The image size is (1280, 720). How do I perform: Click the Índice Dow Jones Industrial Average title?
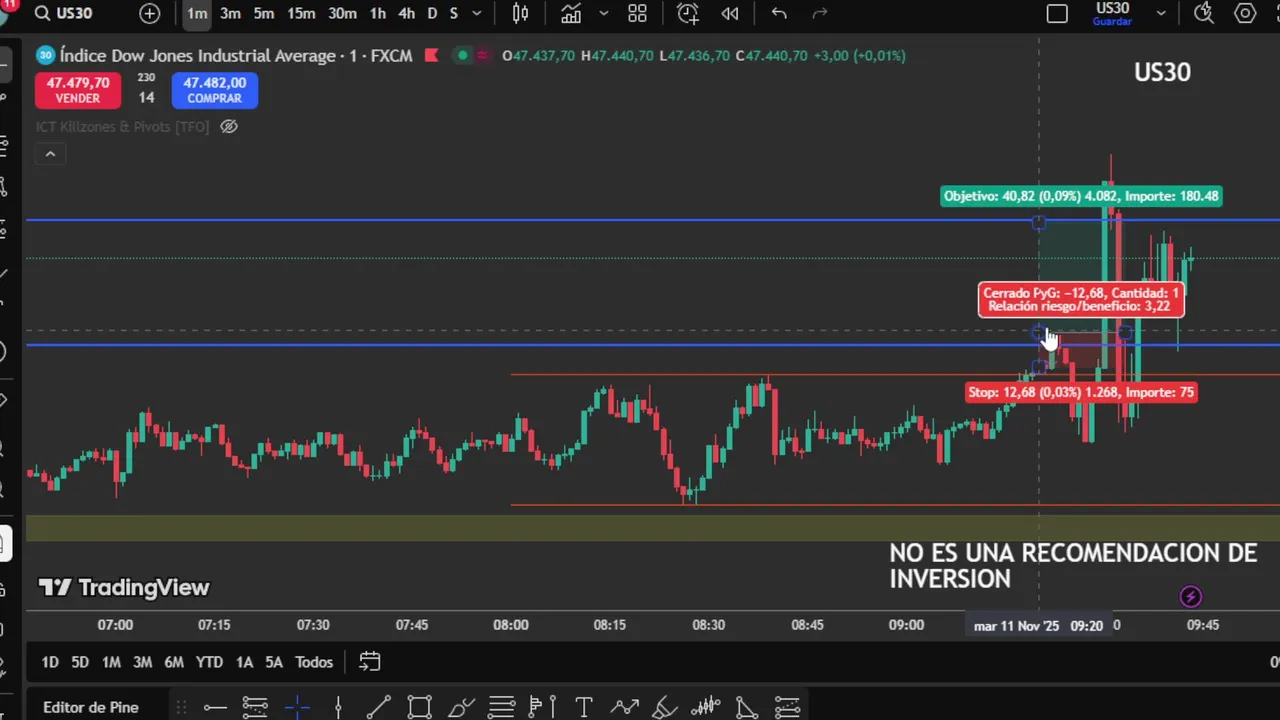tap(197, 55)
